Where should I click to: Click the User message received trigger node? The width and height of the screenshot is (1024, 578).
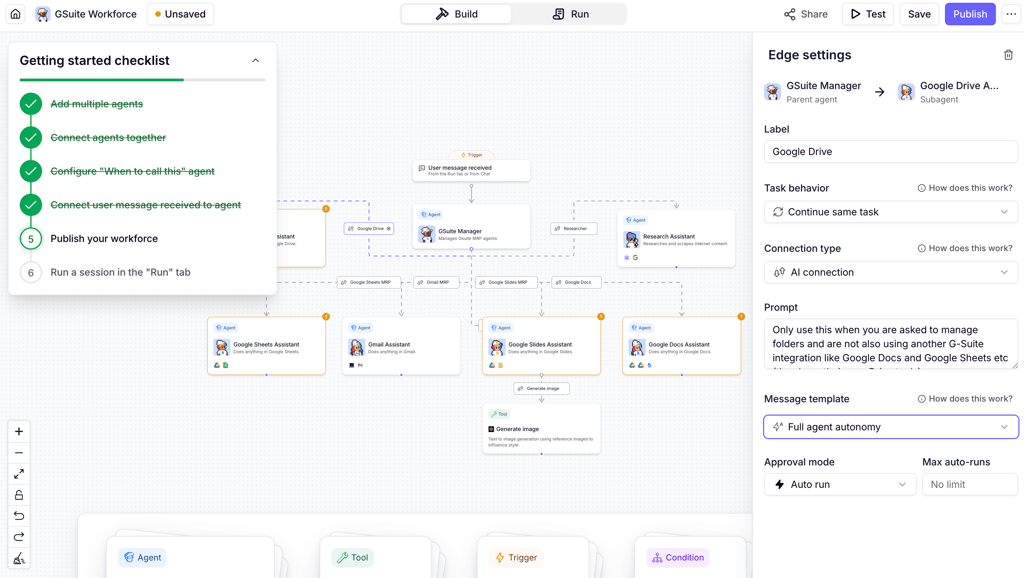point(472,170)
